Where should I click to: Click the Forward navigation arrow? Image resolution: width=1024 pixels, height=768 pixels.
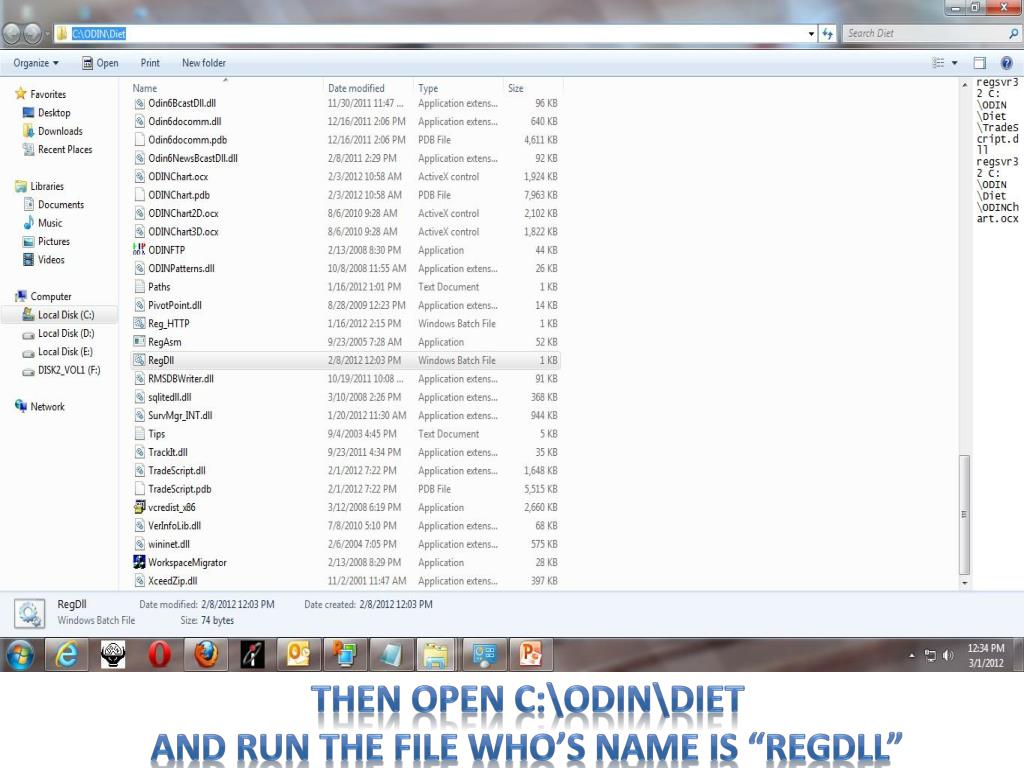tap(32, 33)
